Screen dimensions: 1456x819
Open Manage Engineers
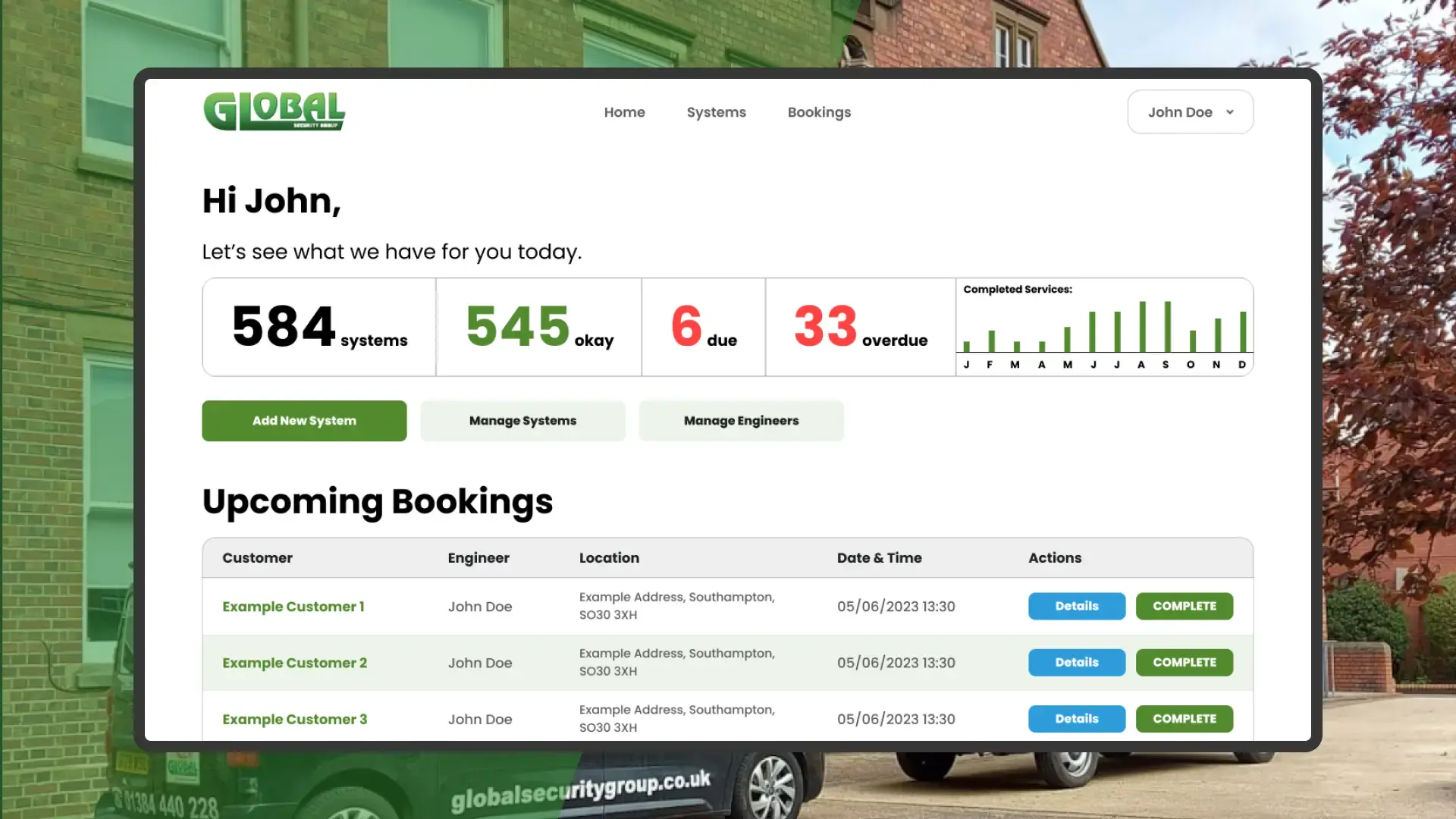click(741, 421)
